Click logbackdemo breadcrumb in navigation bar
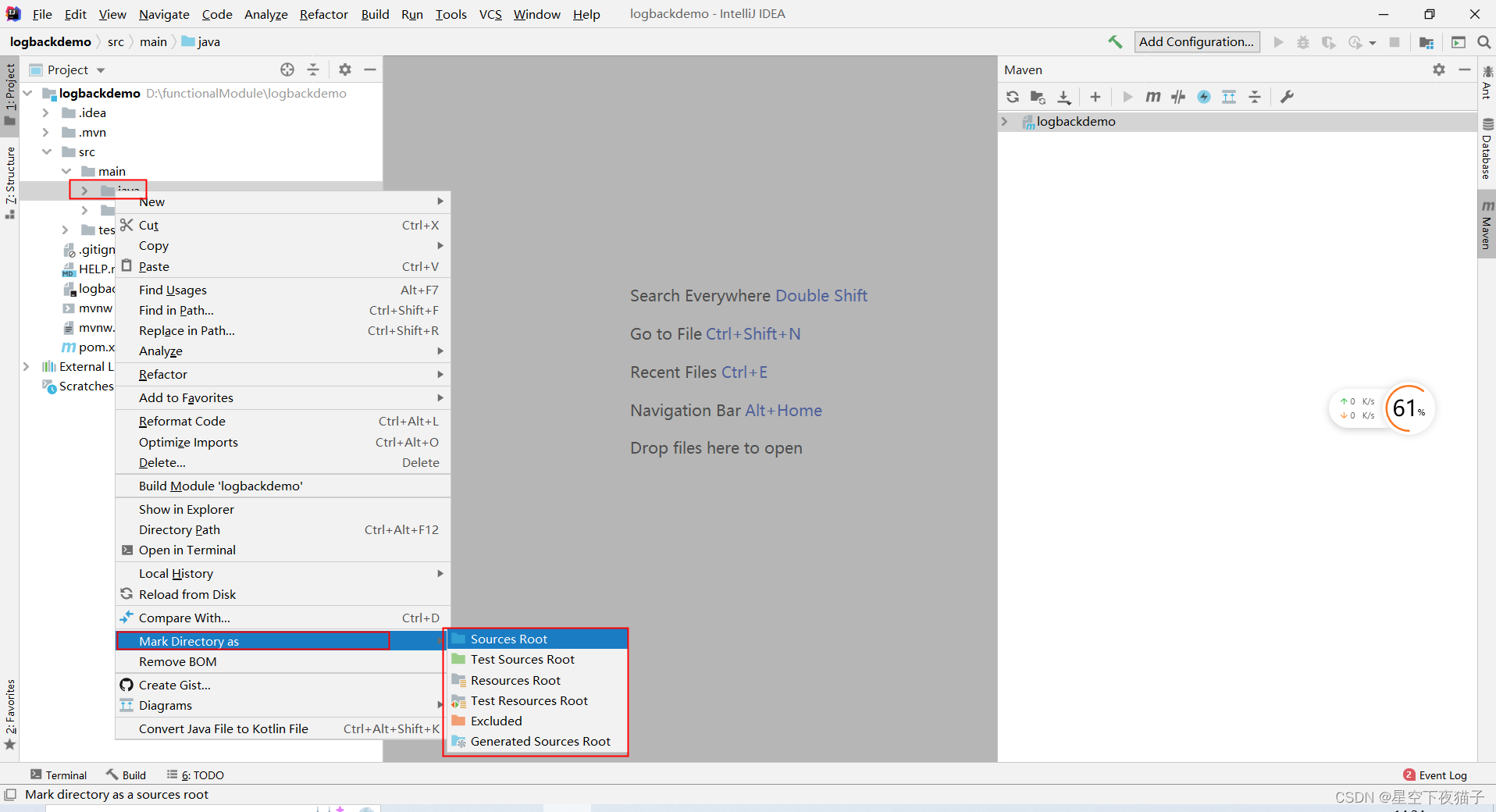The image size is (1496, 812). tap(50, 41)
